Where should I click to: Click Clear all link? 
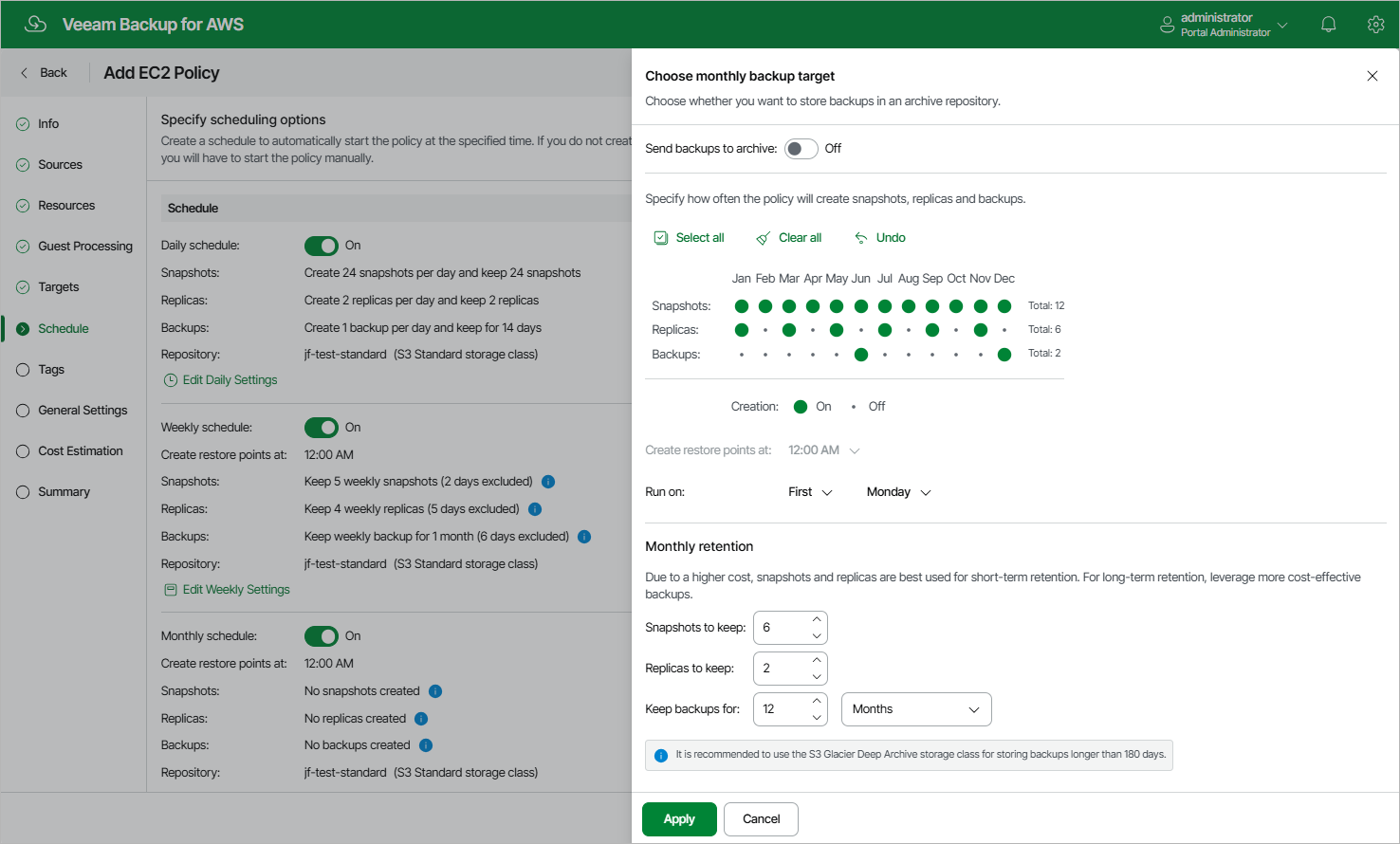pos(801,238)
